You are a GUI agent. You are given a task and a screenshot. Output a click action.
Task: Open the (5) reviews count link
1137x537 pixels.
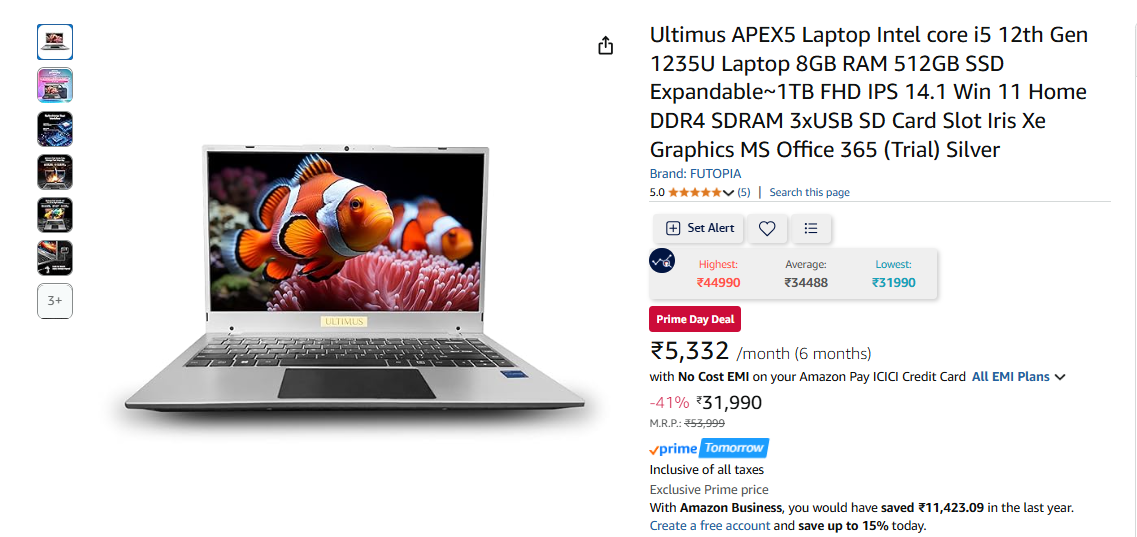[744, 193]
